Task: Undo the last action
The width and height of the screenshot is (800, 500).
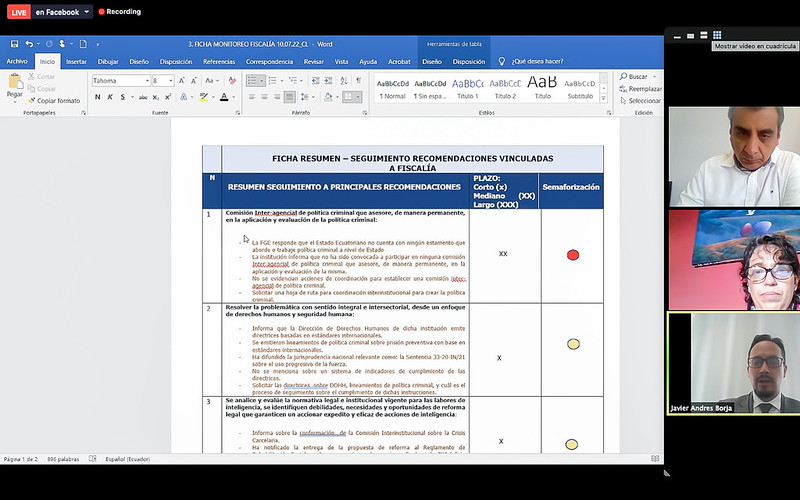Action: [29, 44]
